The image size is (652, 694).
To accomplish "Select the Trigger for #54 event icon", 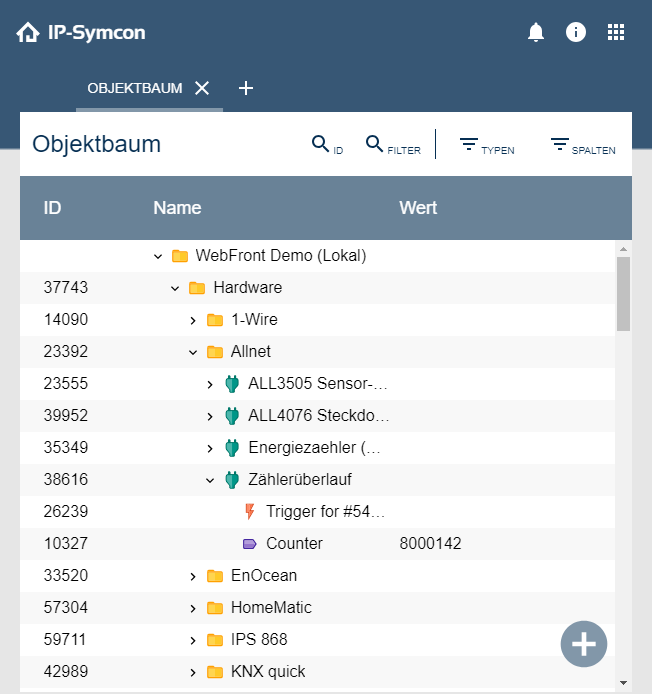I will coord(250,512).
